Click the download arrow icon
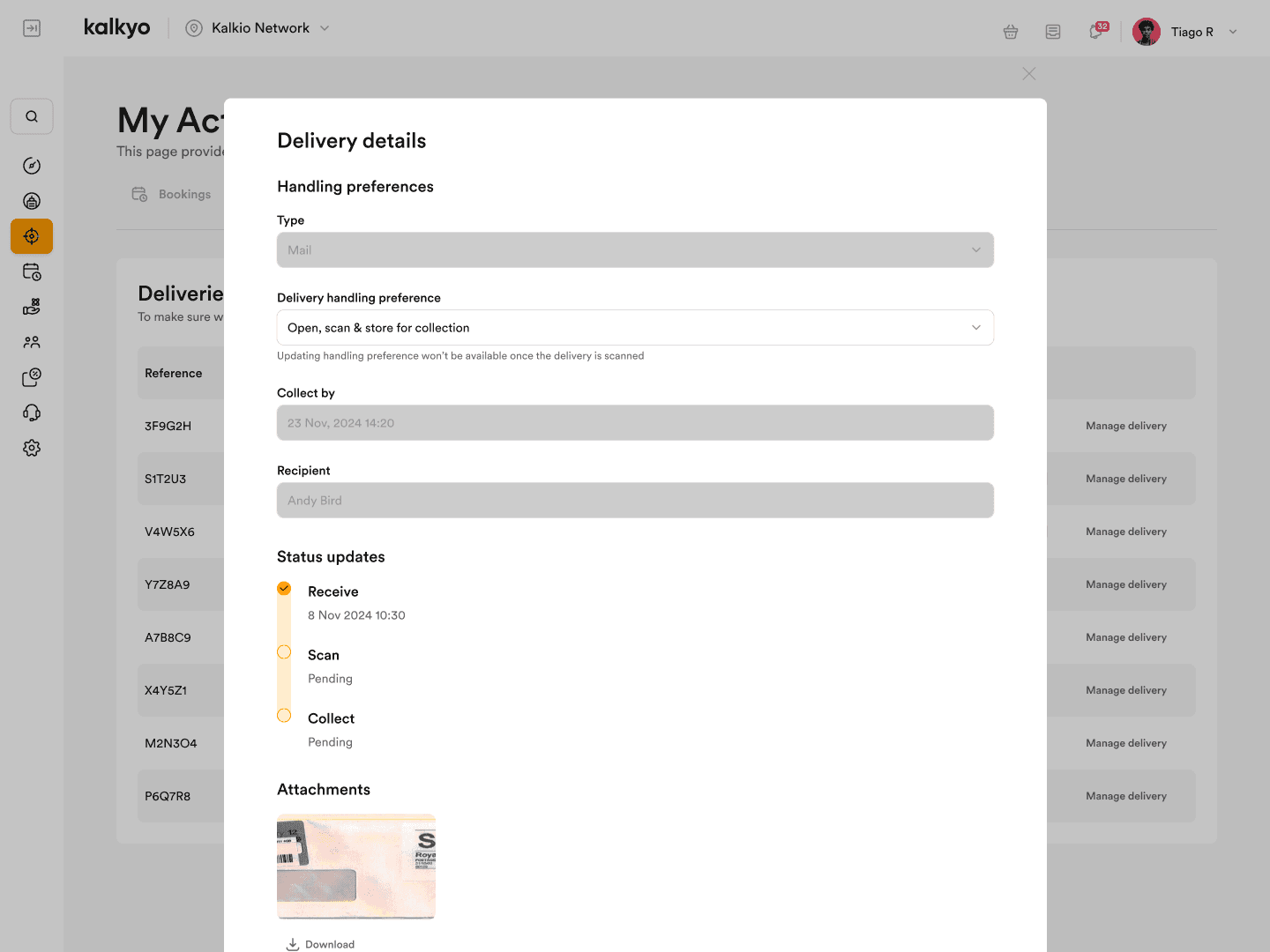Image resolution: width=1270 pixels, height=952 pixels. [293, 944]
